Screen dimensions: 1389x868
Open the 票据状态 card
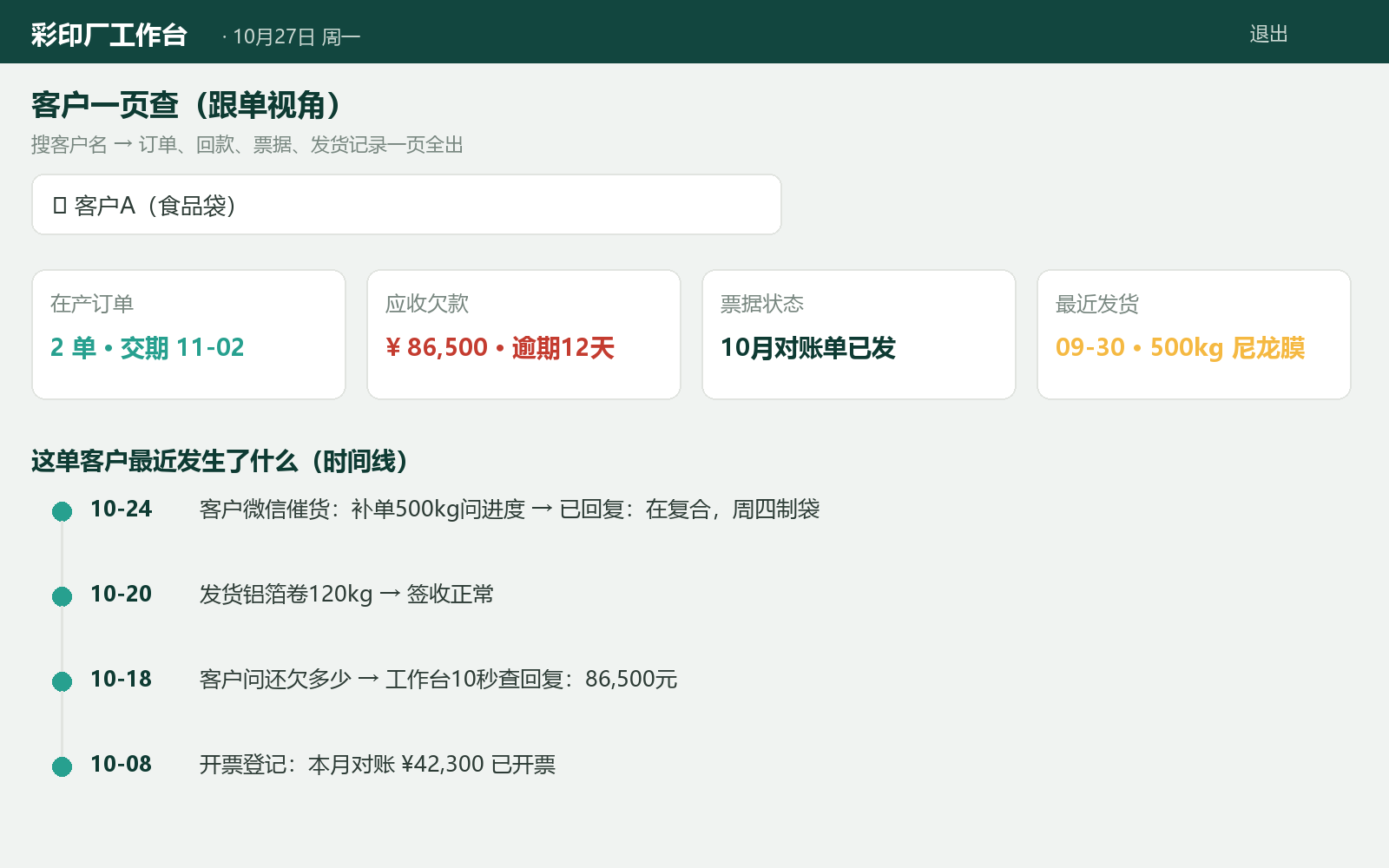[x=859, y=334]
